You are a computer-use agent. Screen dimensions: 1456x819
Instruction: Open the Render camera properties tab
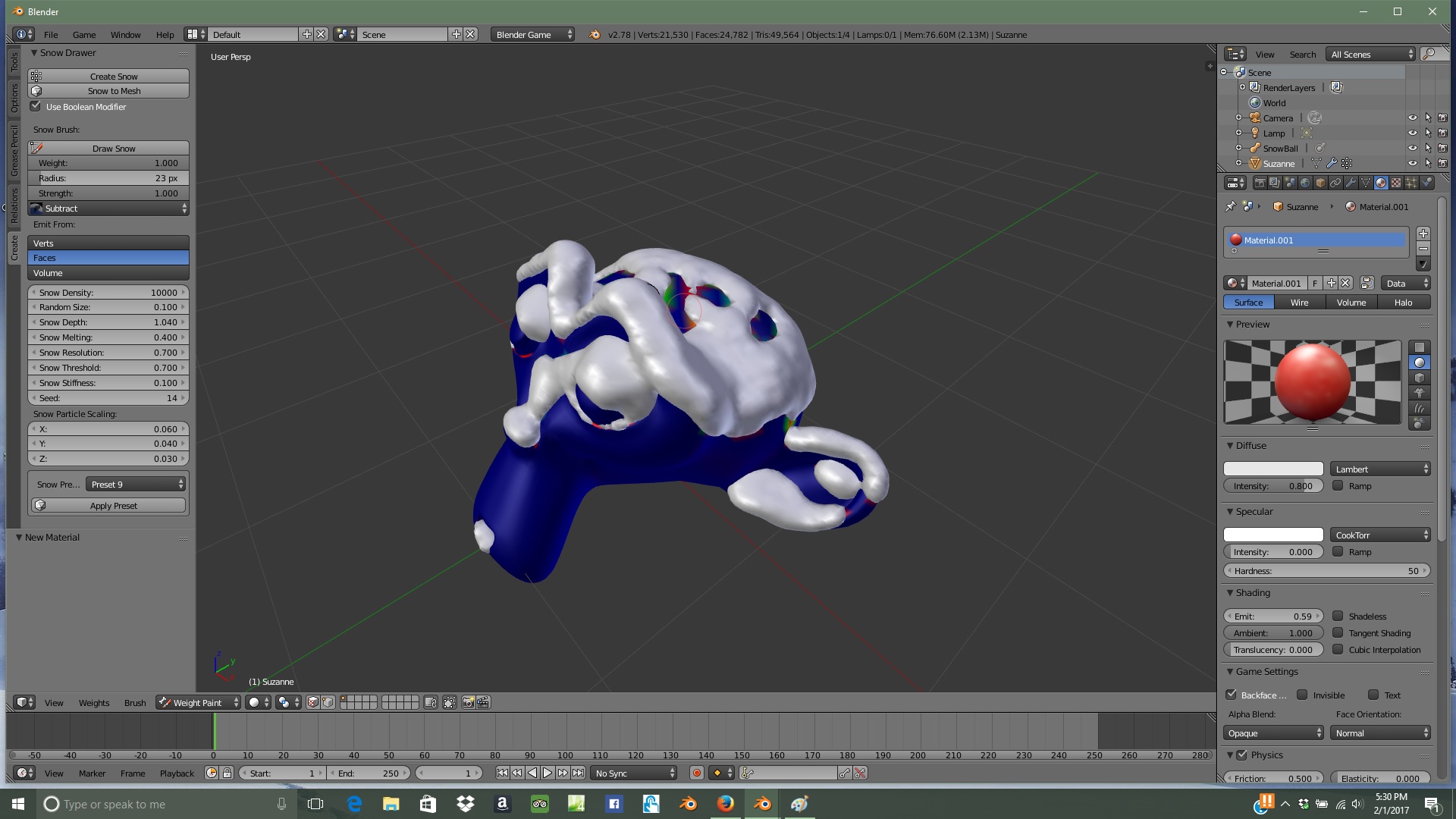point(1260,183)
